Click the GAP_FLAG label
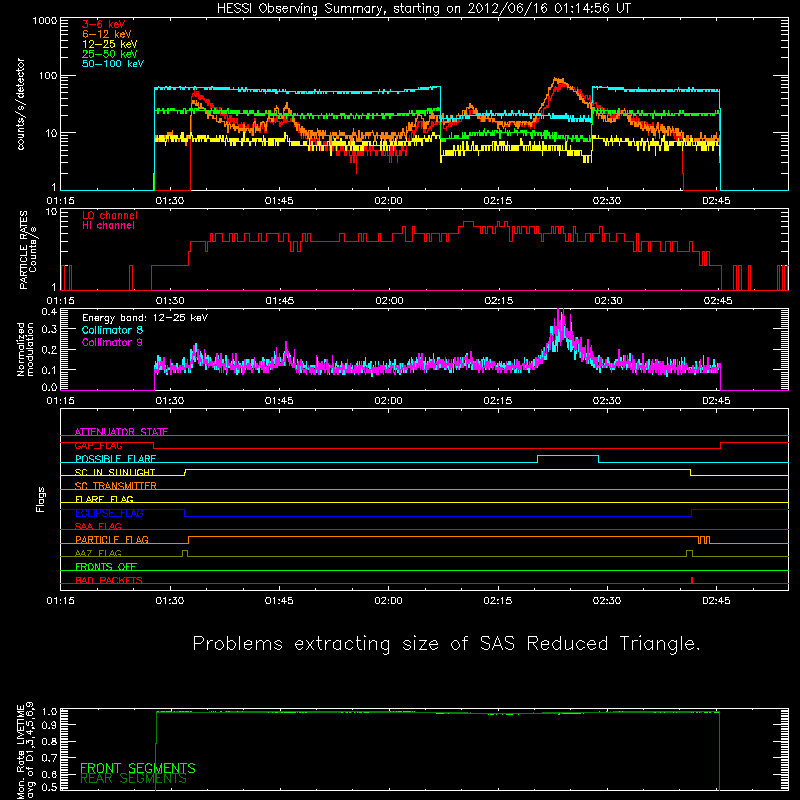 (x=98, y=445)
